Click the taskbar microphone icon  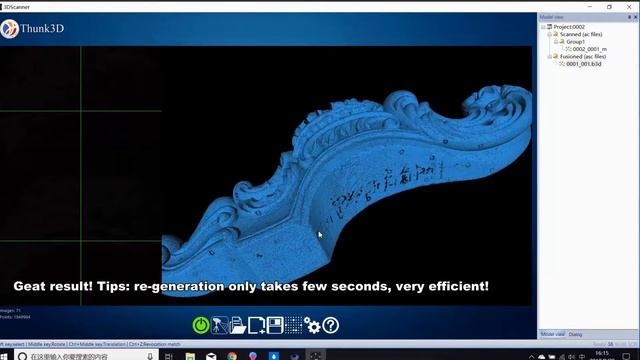click(150, 356)
